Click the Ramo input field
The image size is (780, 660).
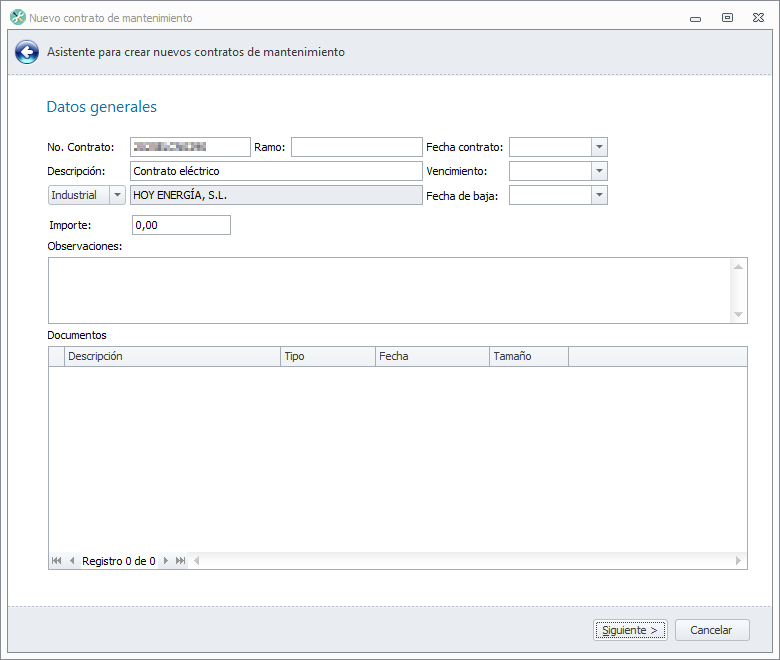(357, 147)
